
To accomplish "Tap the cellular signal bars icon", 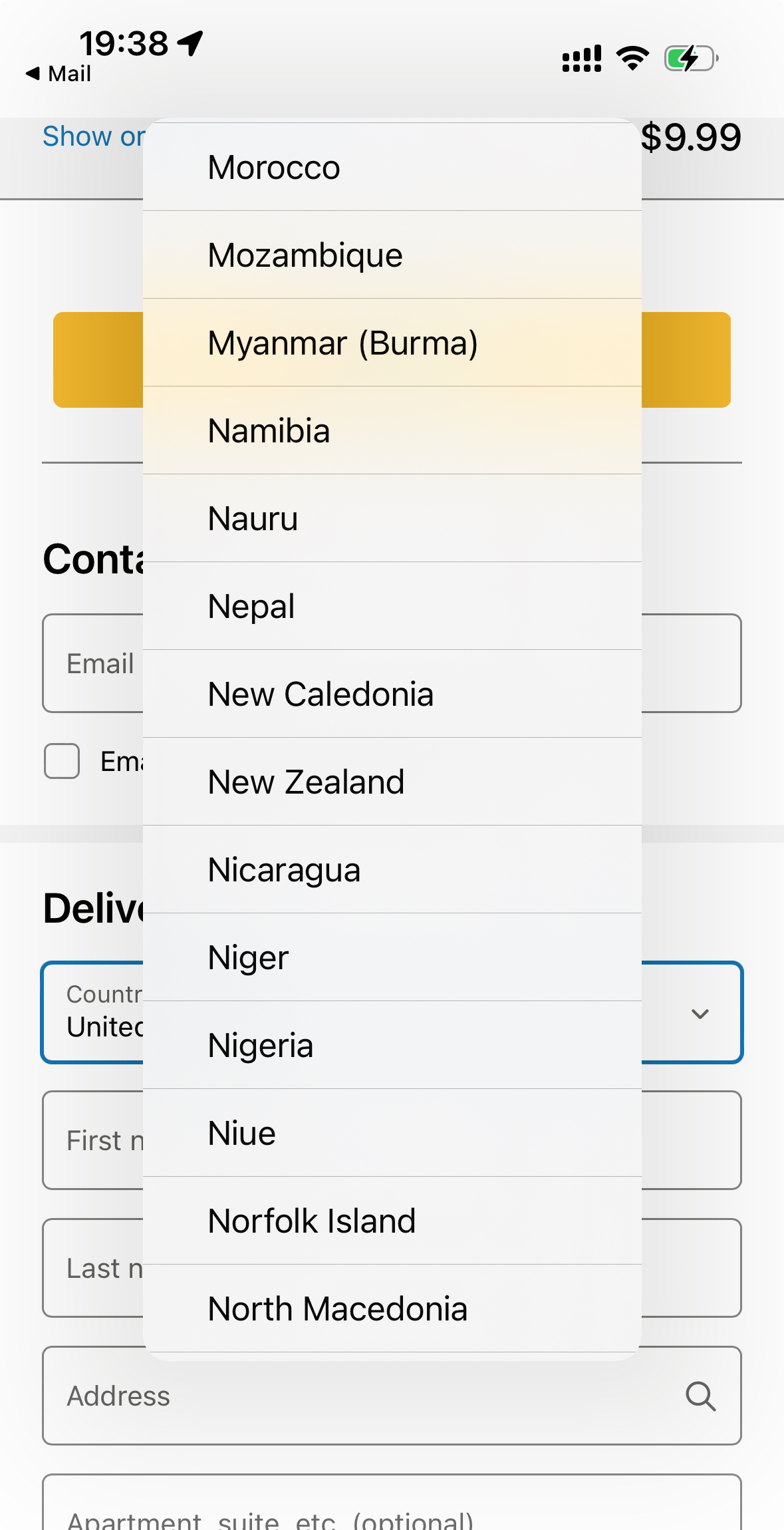I will [x=582, y=59].
